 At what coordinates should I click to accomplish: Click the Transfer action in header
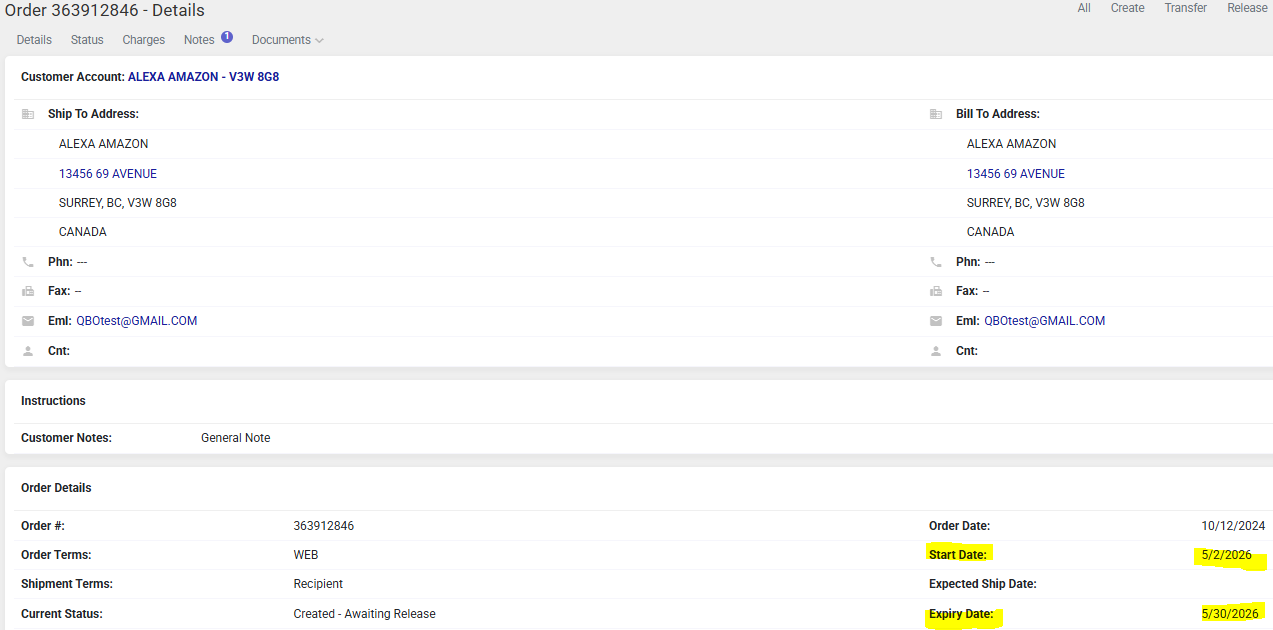point(1185,8)
